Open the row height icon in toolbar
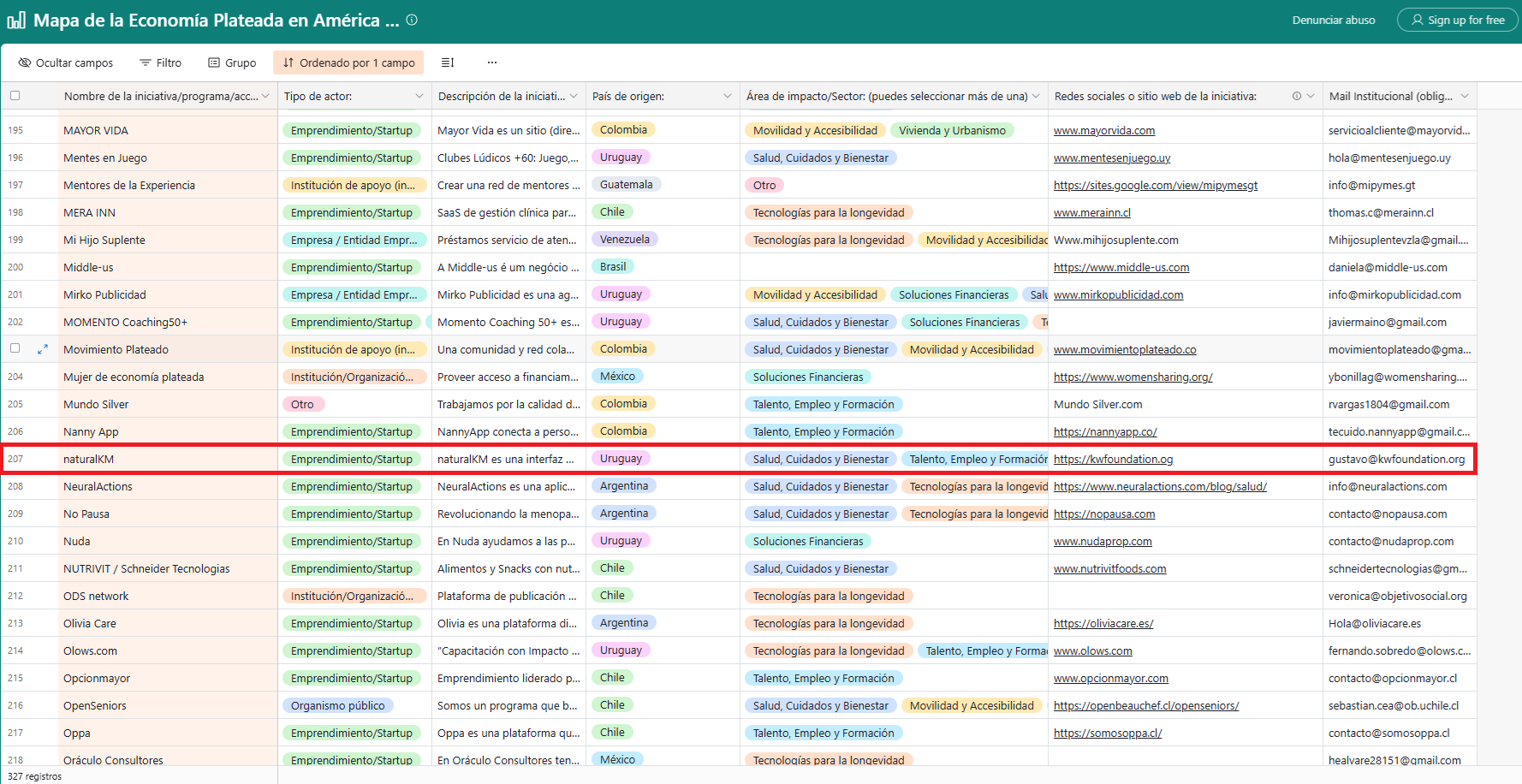 (447, 62)
